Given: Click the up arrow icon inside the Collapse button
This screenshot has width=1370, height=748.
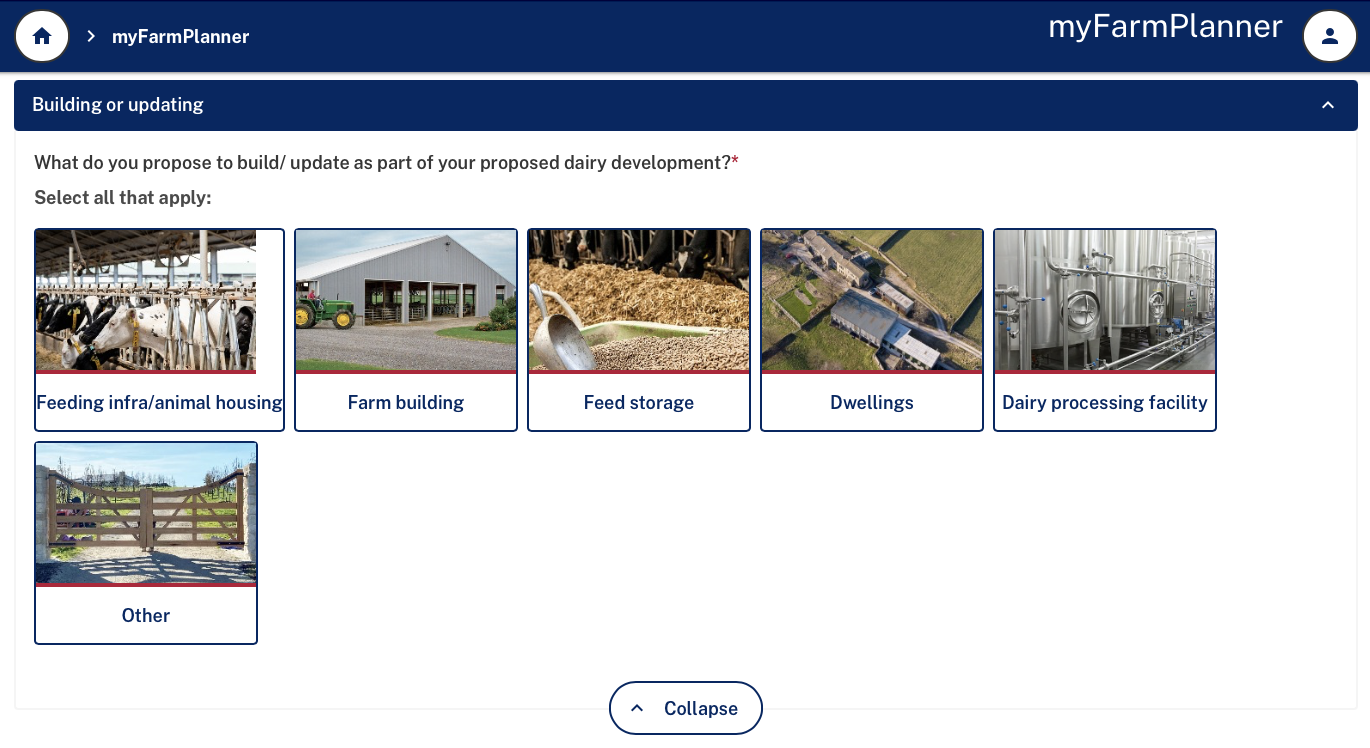Looking at the screenshot, I should (x=637, y=707).
